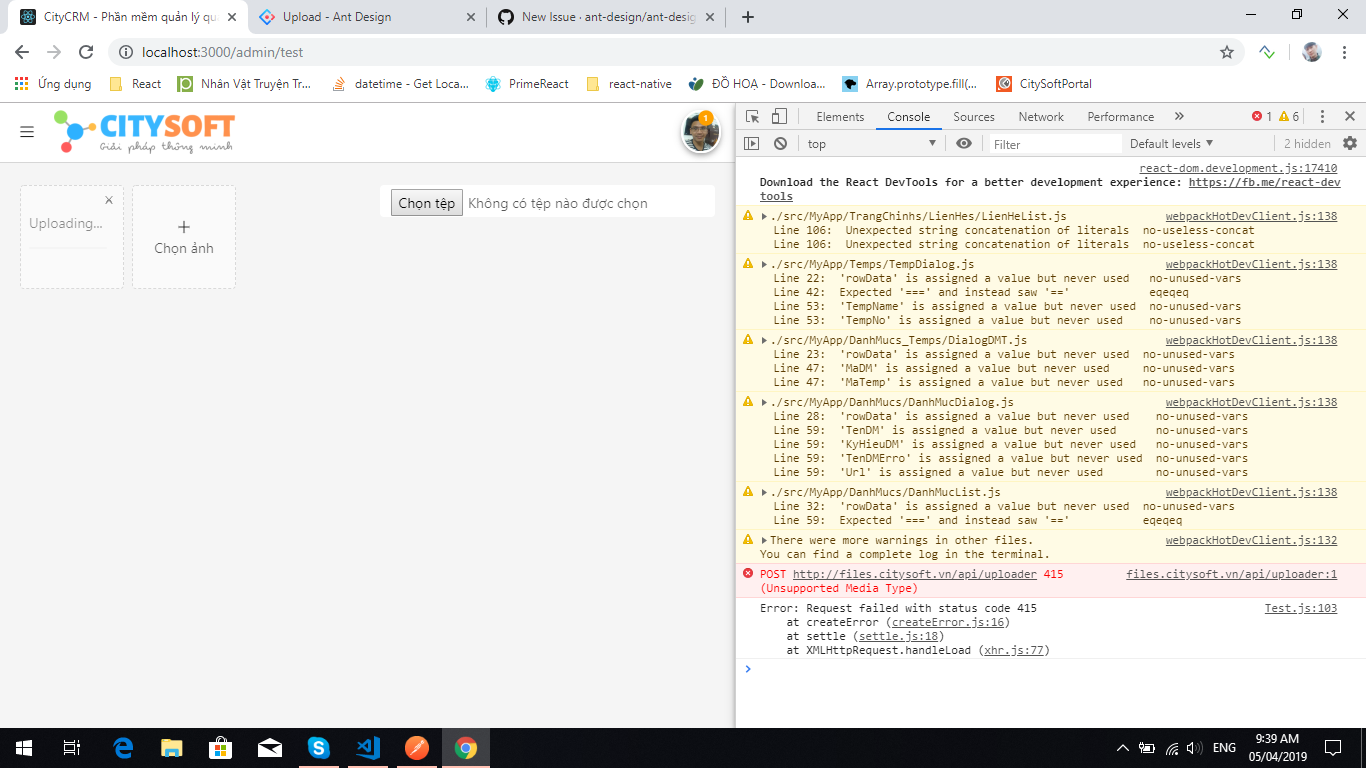This screenshot has width=1366, height=768.
Task: Expand the DialogDMT.js warning group
Action: 764,340
